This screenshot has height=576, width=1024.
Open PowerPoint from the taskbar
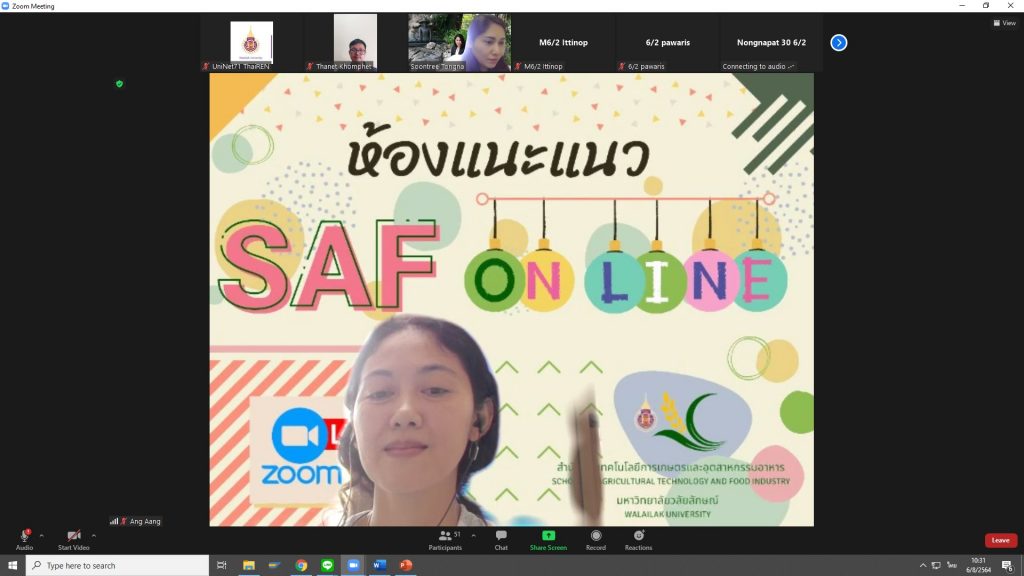pyautogui.click(x=405, y=565)
